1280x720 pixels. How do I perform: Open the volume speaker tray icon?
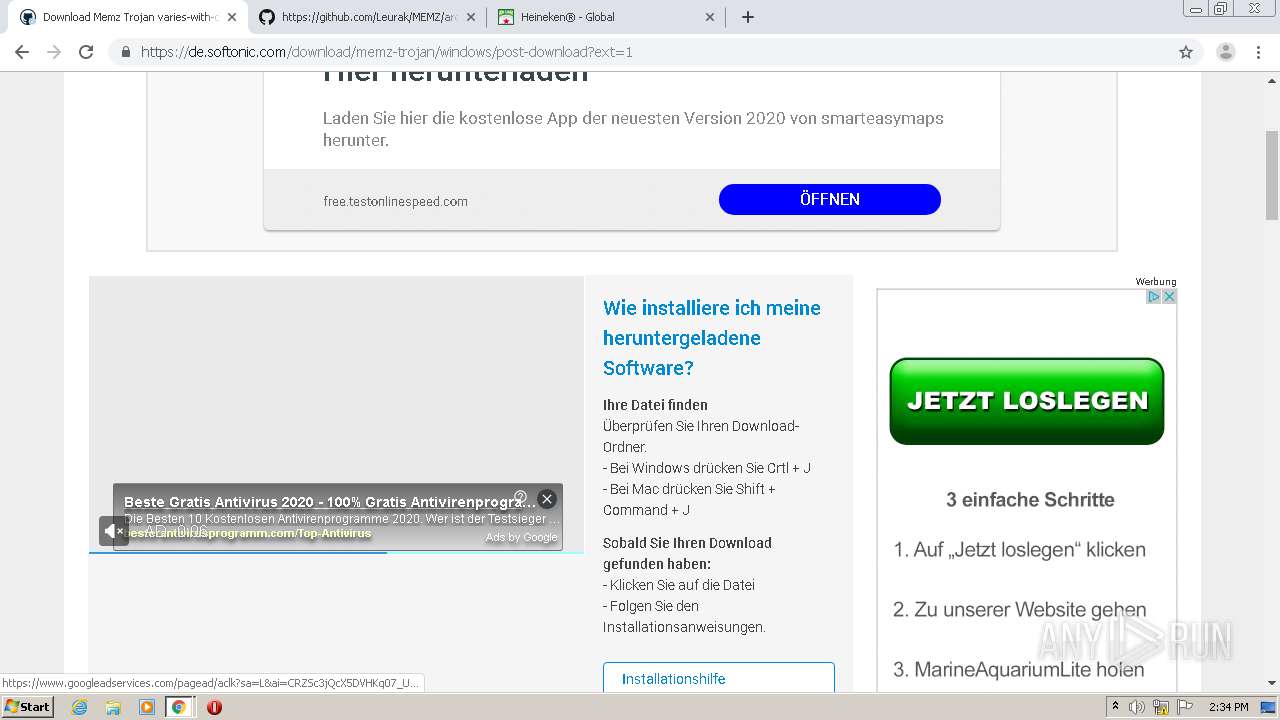tap(1136, 707)
